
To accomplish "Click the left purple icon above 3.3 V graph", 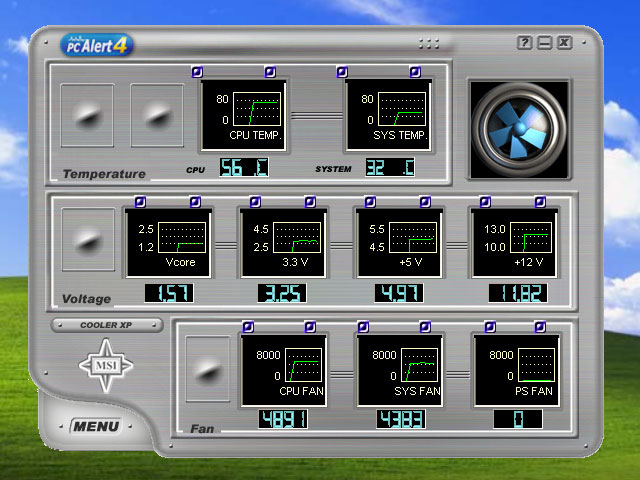I will pos(256,202).
